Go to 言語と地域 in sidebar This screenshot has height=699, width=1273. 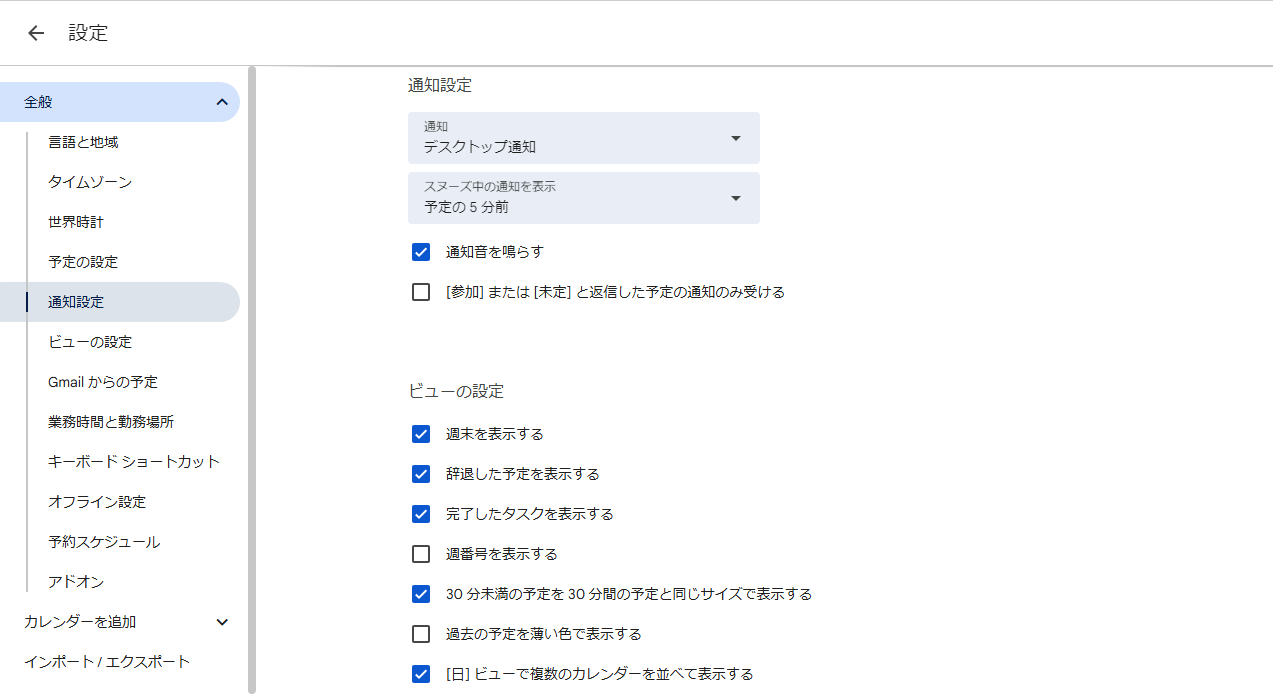coord(83,142)
